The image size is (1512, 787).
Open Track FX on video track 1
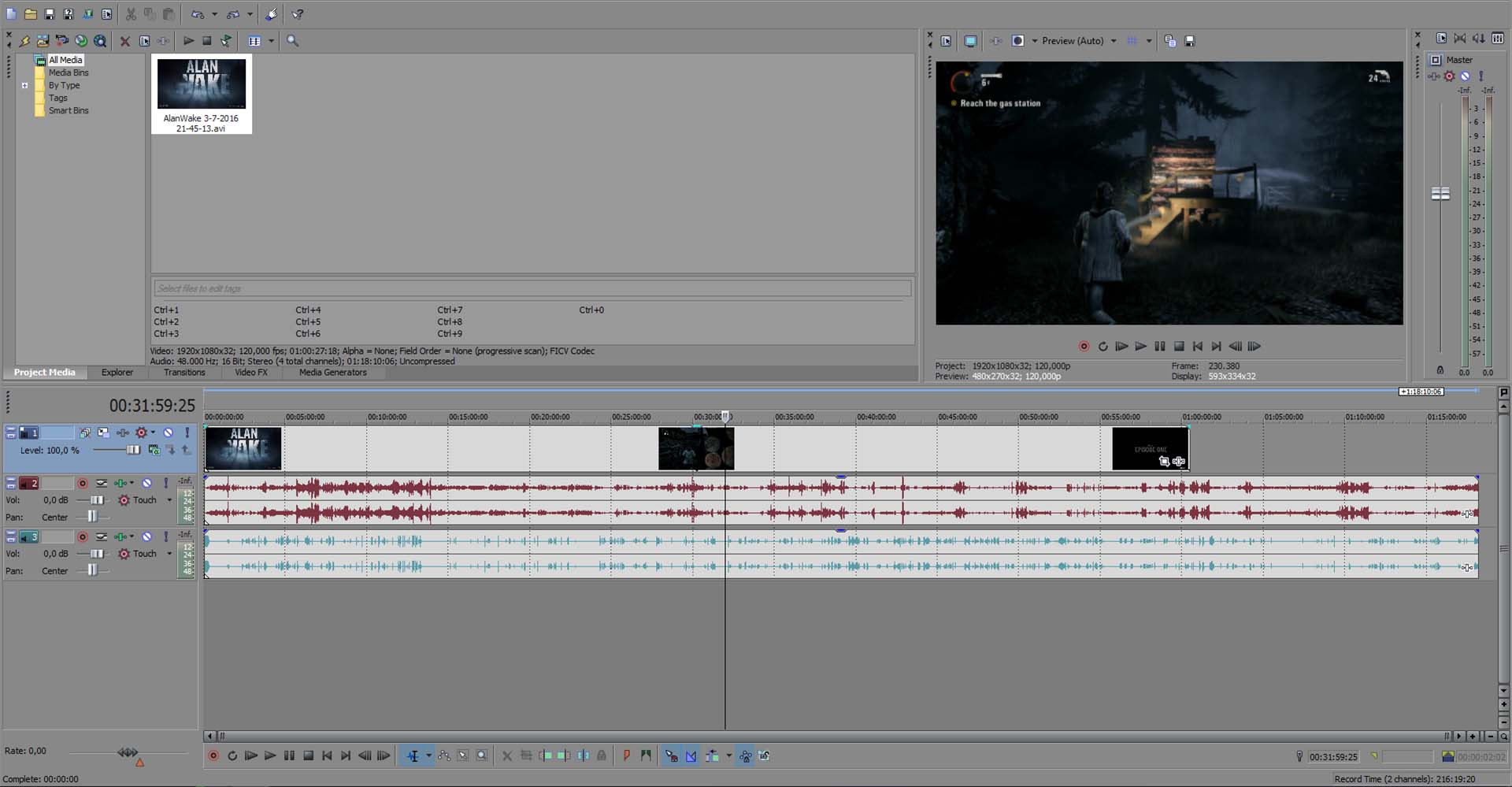[123, 432]
